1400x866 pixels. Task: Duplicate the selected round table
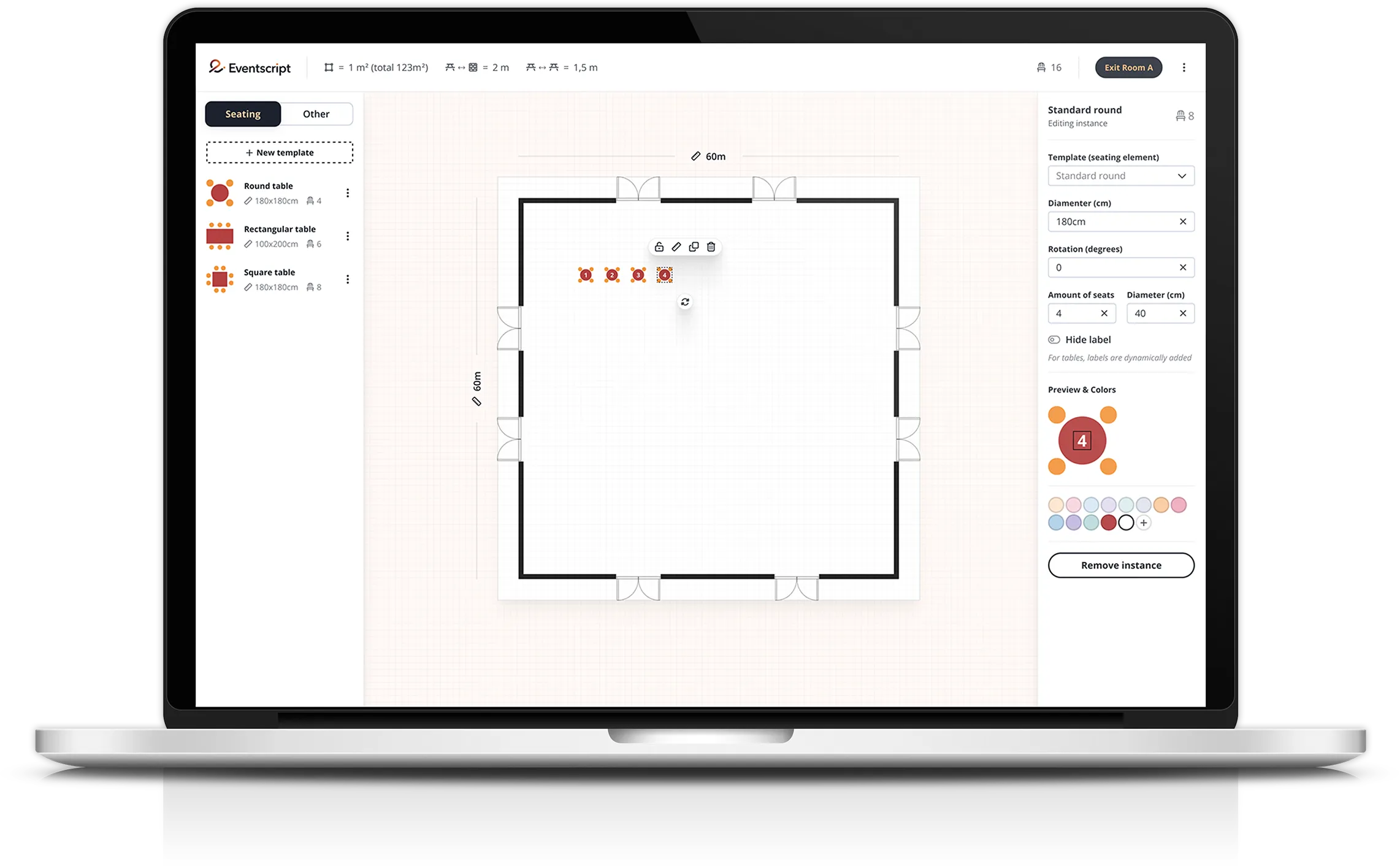pyautogui.click(x=694, y=247)
